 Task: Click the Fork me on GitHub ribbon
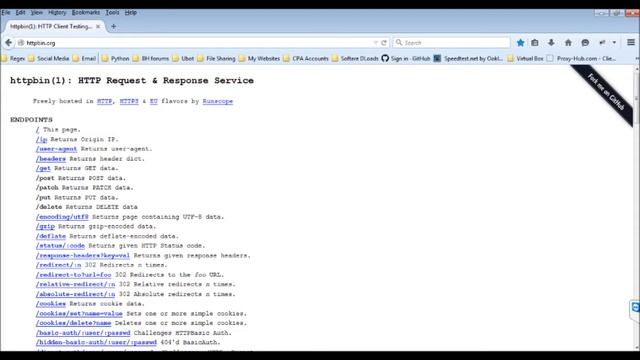coord(605,92)
